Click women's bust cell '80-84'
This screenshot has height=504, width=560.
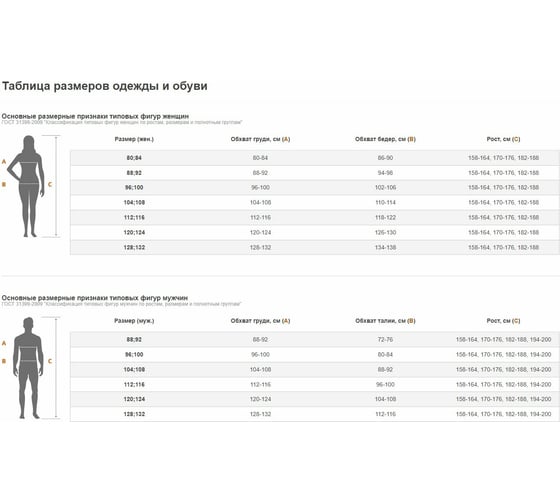[260, 158]
